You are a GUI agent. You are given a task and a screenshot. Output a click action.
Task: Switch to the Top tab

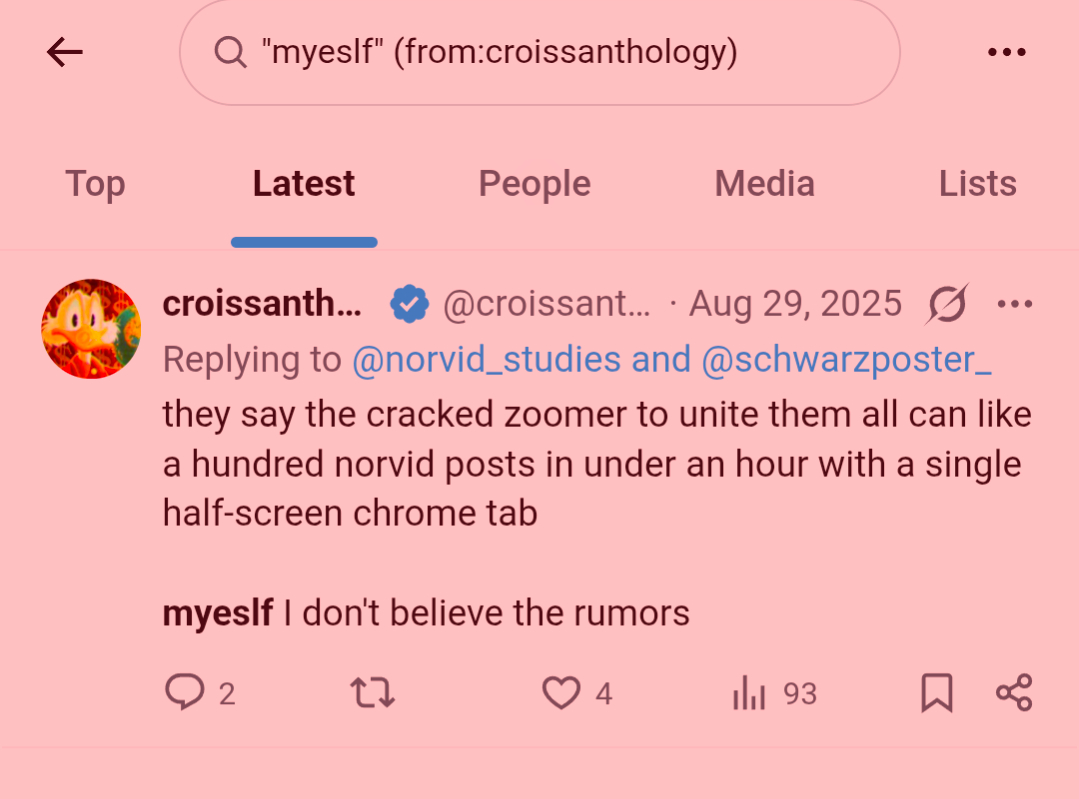[95, 184]
